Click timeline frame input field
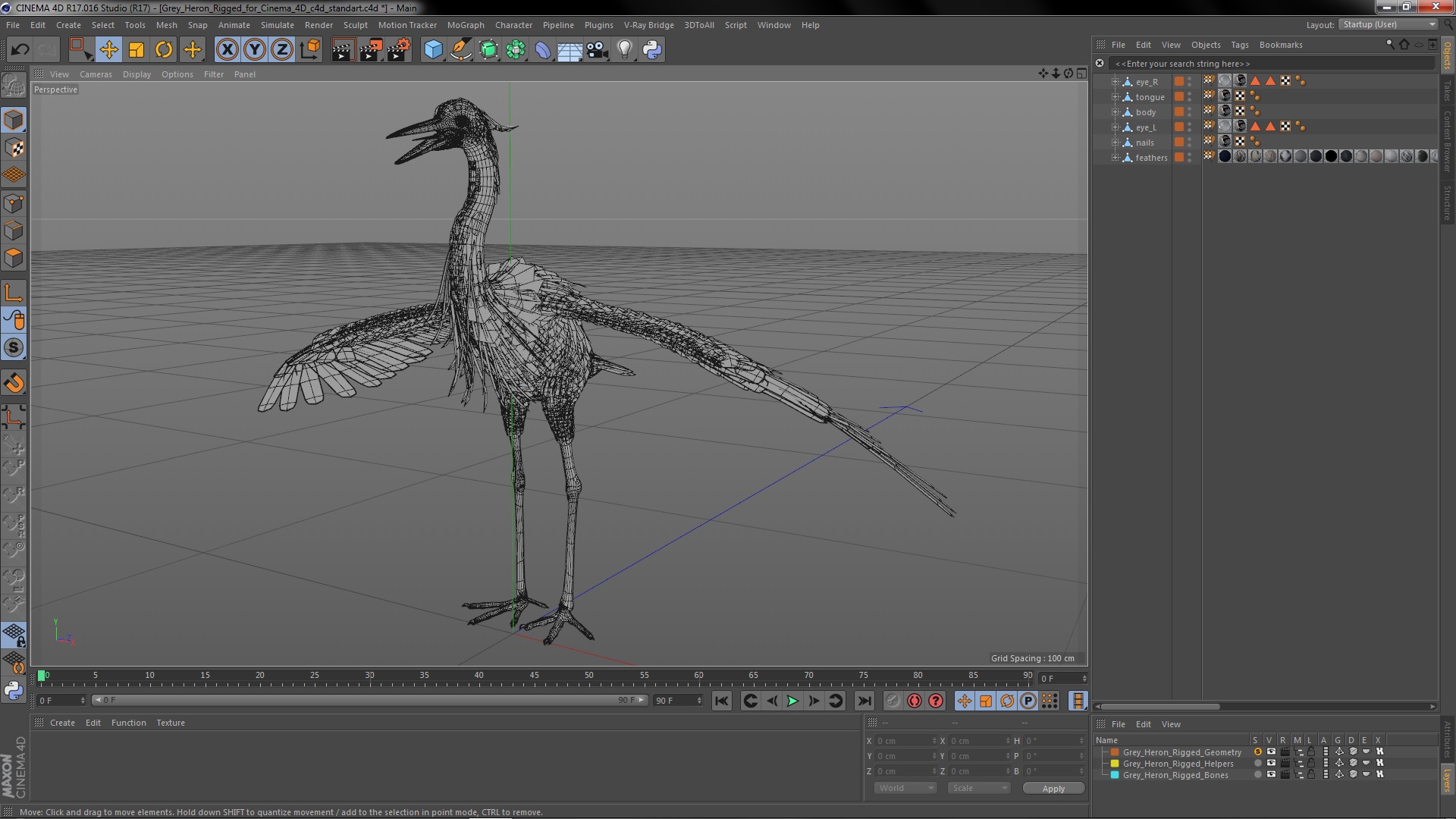The width and height of the screenshot is (1456, 819). (x=57, y=700)
